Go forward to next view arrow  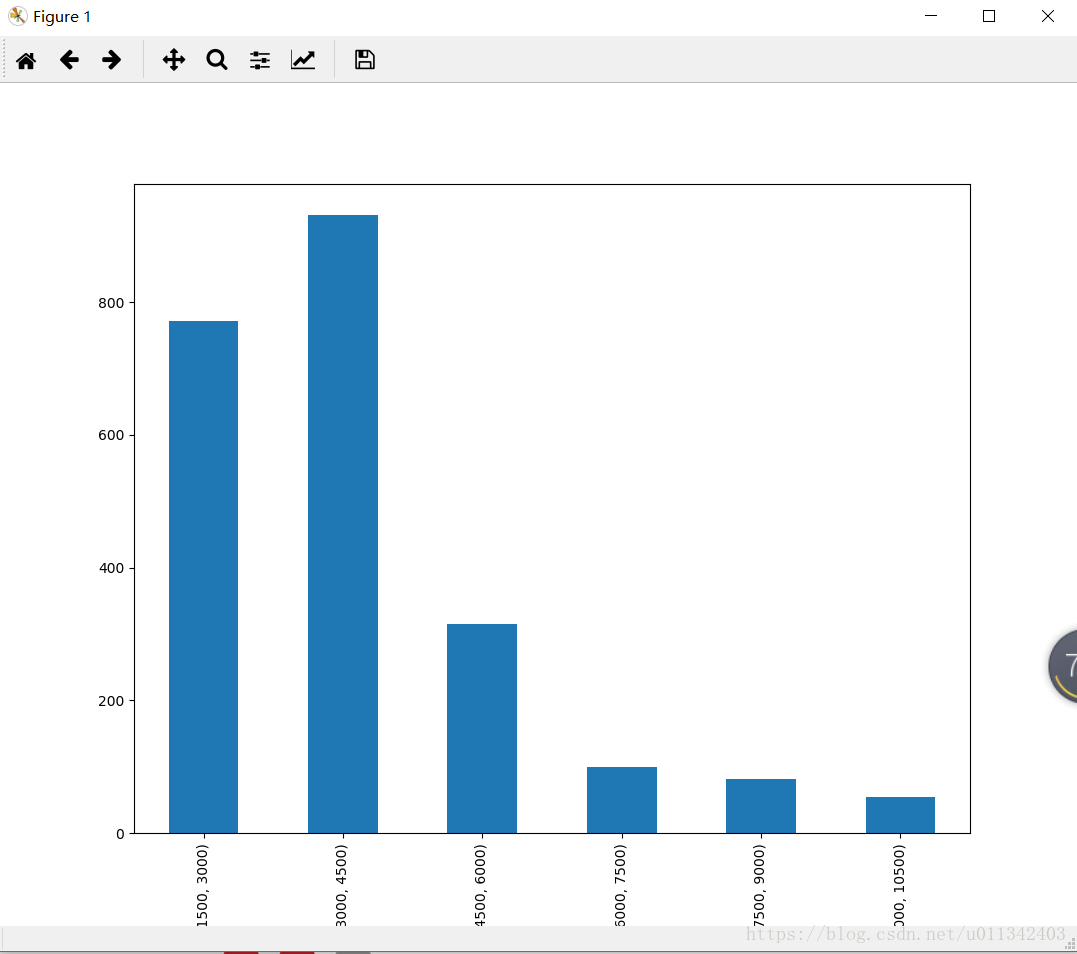pos(111,60)
